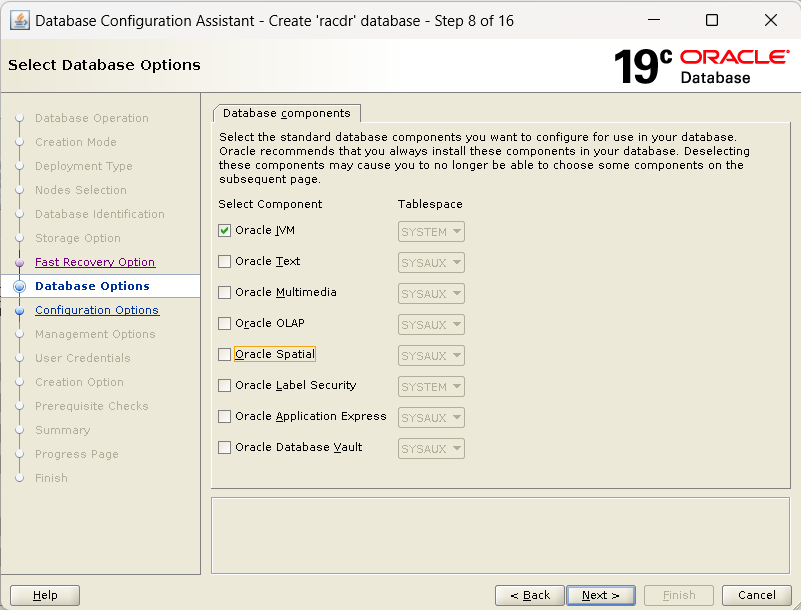The height and width of the screenshot is (610, 801).
Task: Click the Tablespace column heading
Action: [x=430, y=204]
